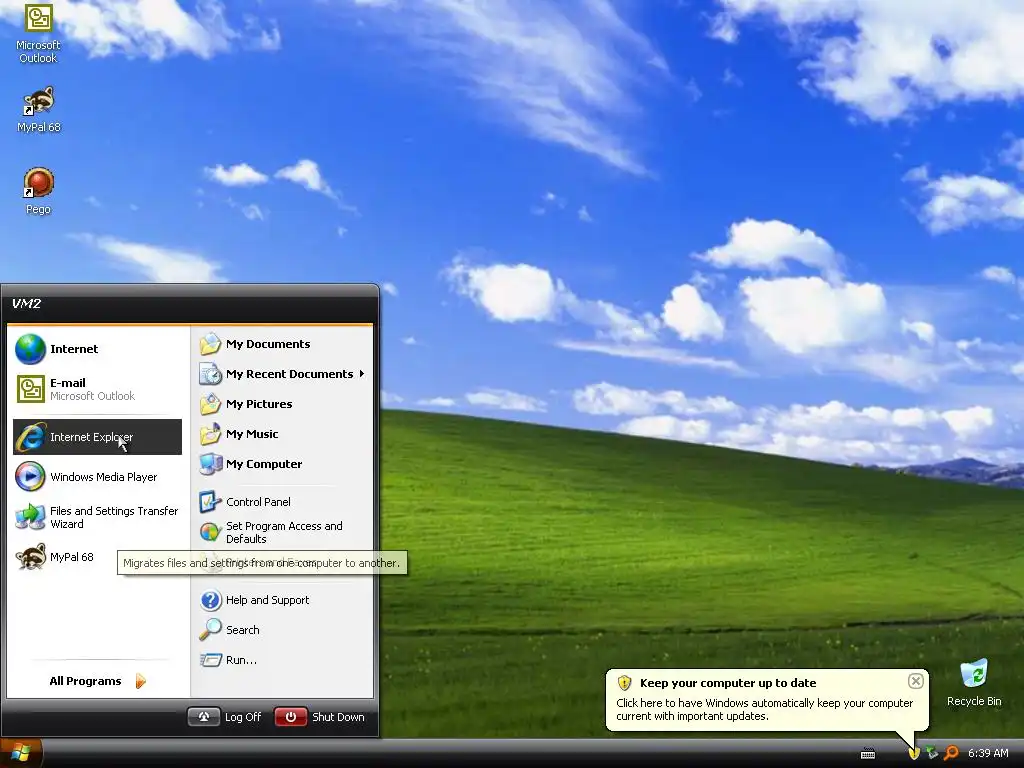
Task: Click the yellow security shield tray icon
Action: (914, 754)
